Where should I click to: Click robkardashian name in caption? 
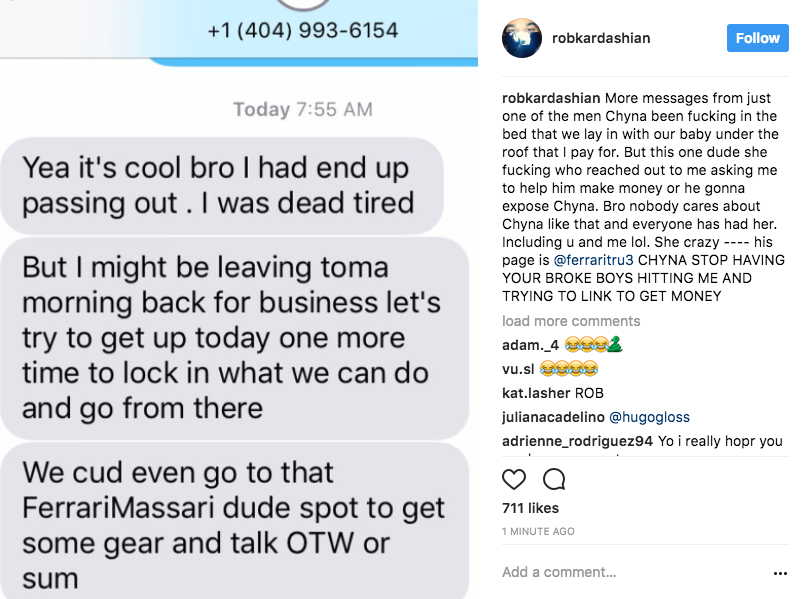tap(551, 98)
